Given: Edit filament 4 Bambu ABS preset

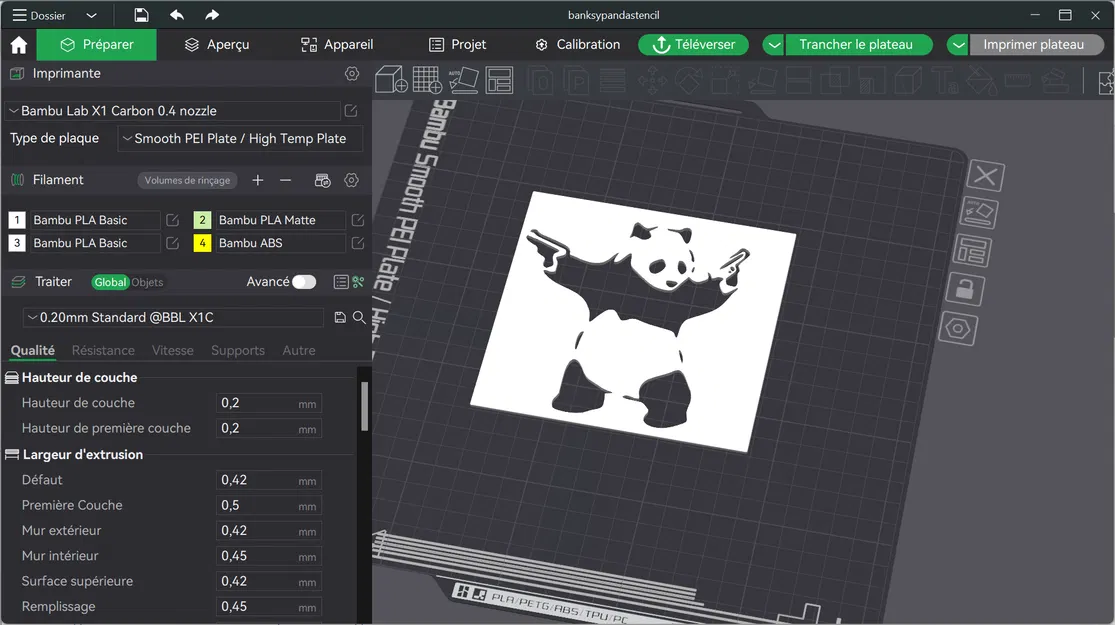Looking at the screenshot, I should click(x=358, y=243).
